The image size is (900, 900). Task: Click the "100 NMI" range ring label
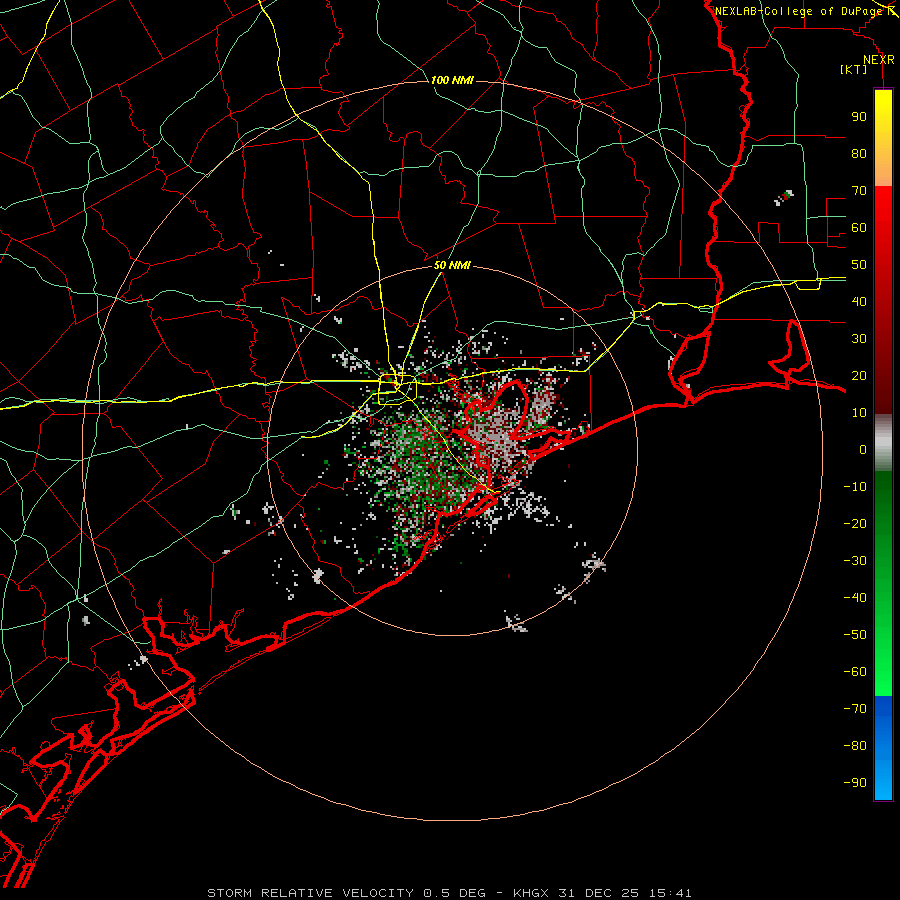point(452,80)
